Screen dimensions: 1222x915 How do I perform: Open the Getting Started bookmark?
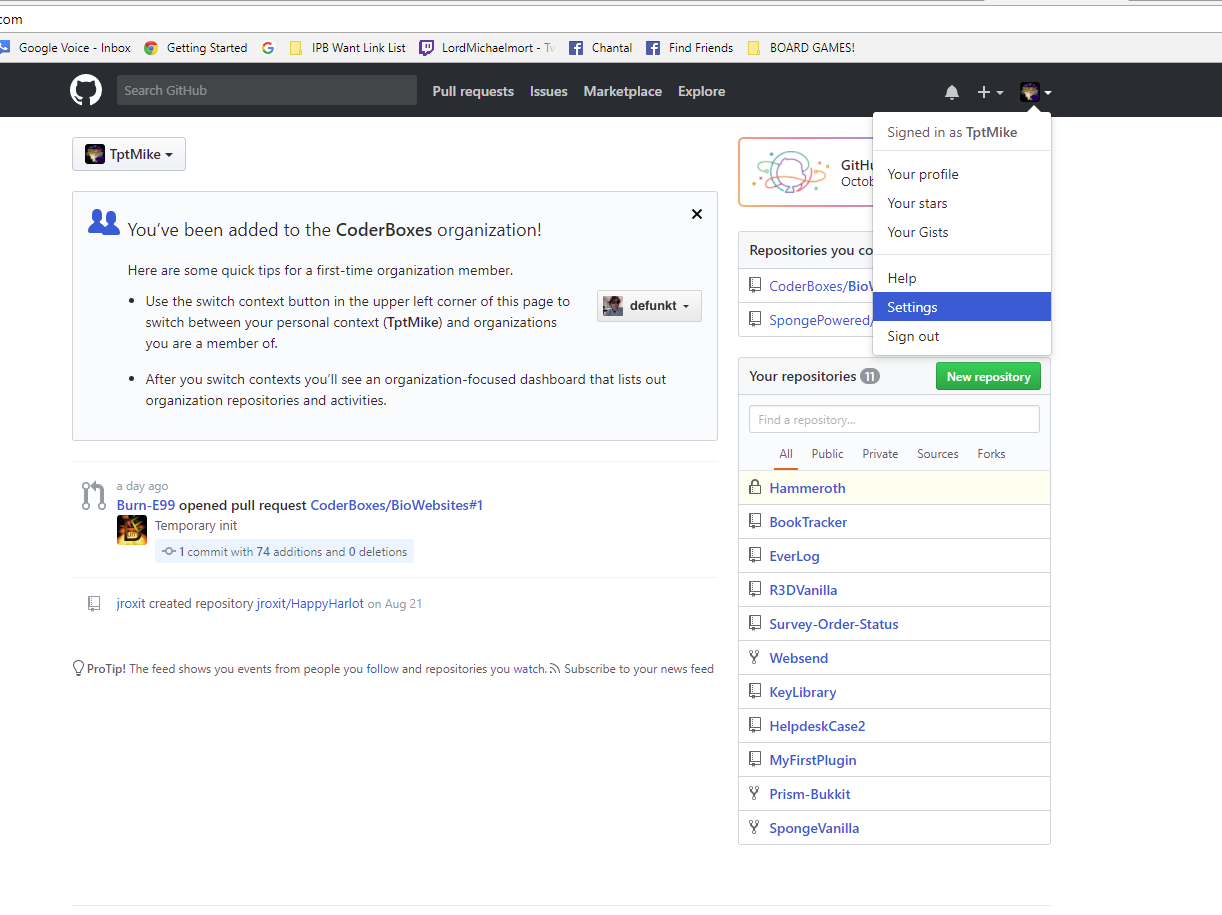pos(196,47)
